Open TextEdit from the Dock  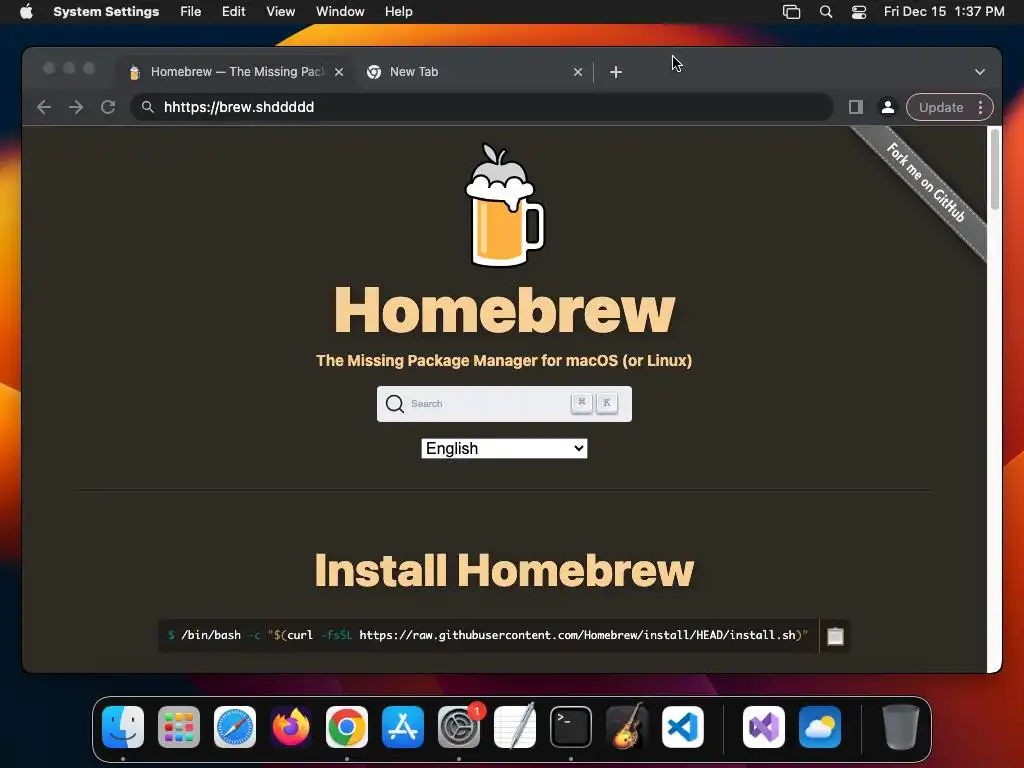coord(515,727)
